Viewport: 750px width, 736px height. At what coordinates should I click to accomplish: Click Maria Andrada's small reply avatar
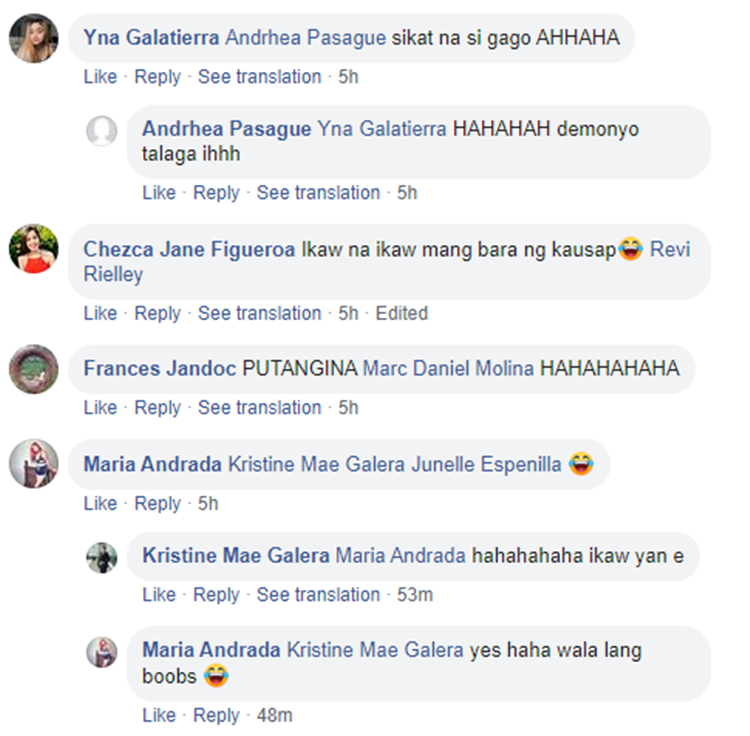[101, 652]
